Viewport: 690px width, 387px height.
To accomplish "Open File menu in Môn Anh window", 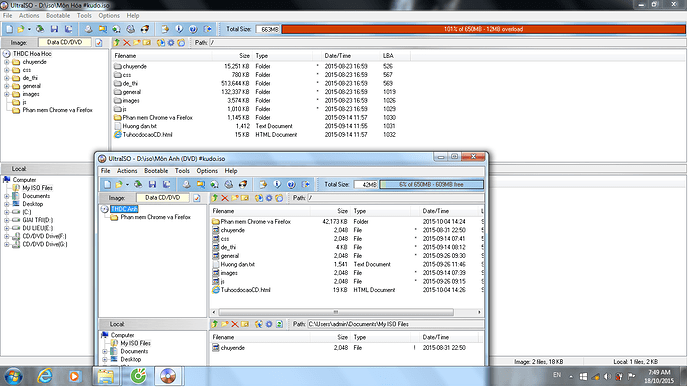I will tap(106, 171).
